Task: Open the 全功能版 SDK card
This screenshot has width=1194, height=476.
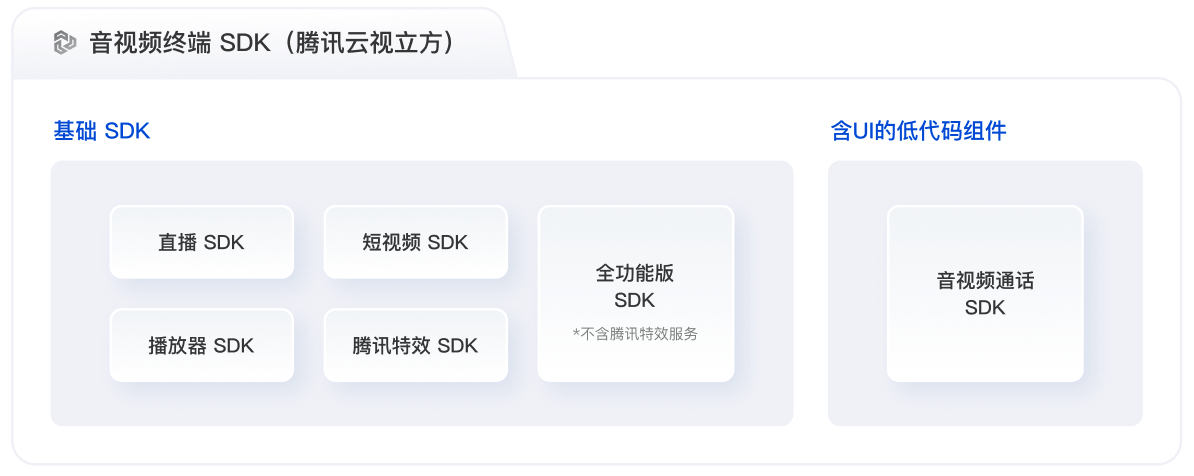Action: [x=636, y=294]
